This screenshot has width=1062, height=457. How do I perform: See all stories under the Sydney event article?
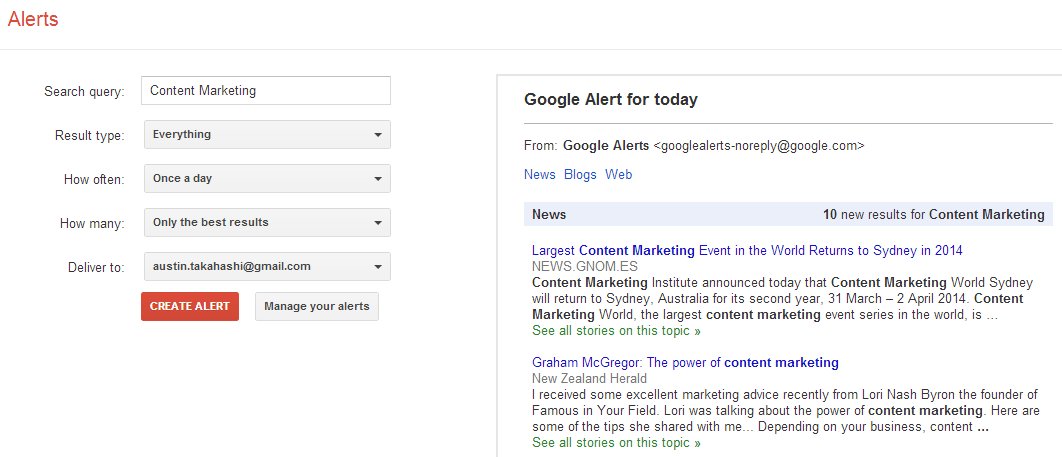616,330
